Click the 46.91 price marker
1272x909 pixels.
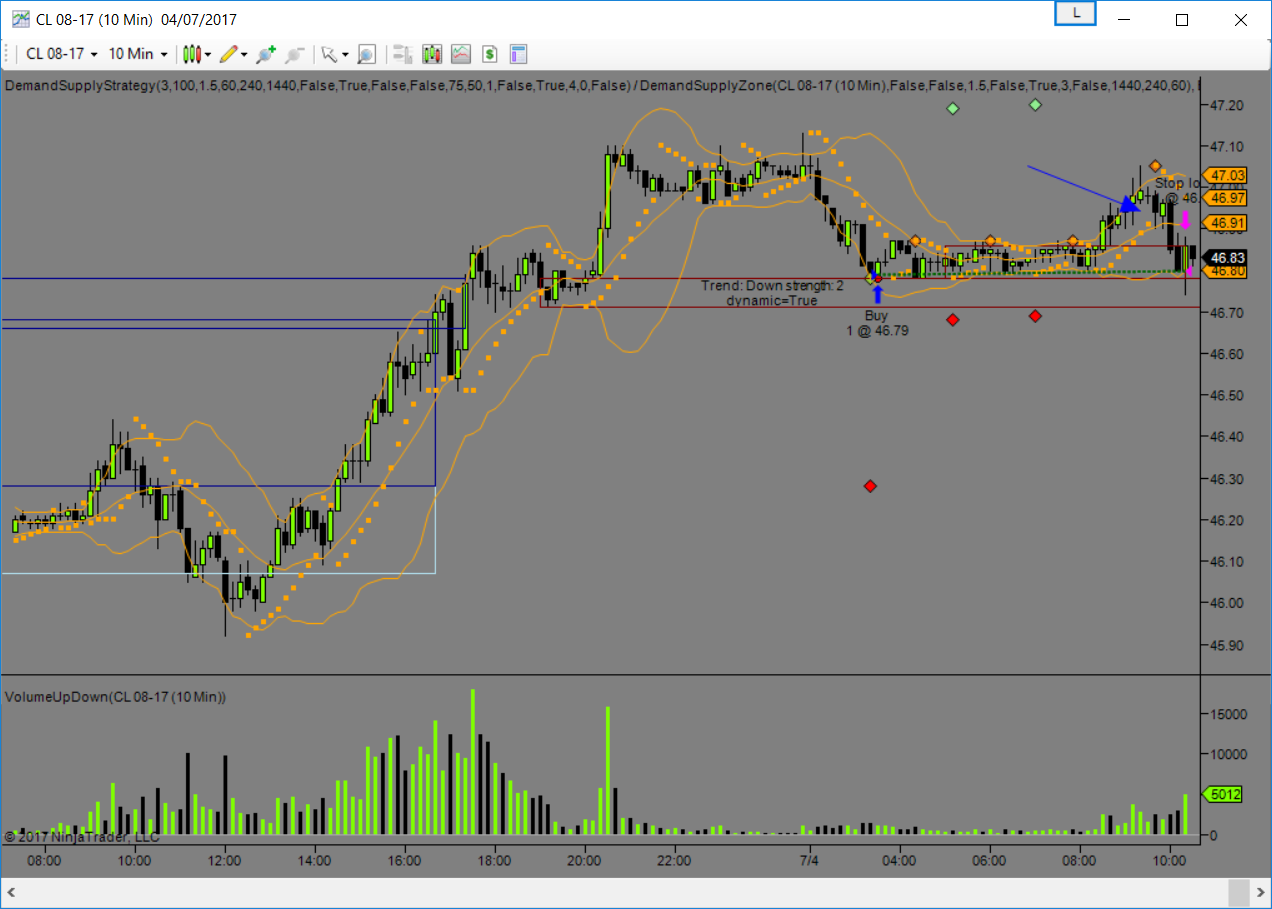(1225, 223)
